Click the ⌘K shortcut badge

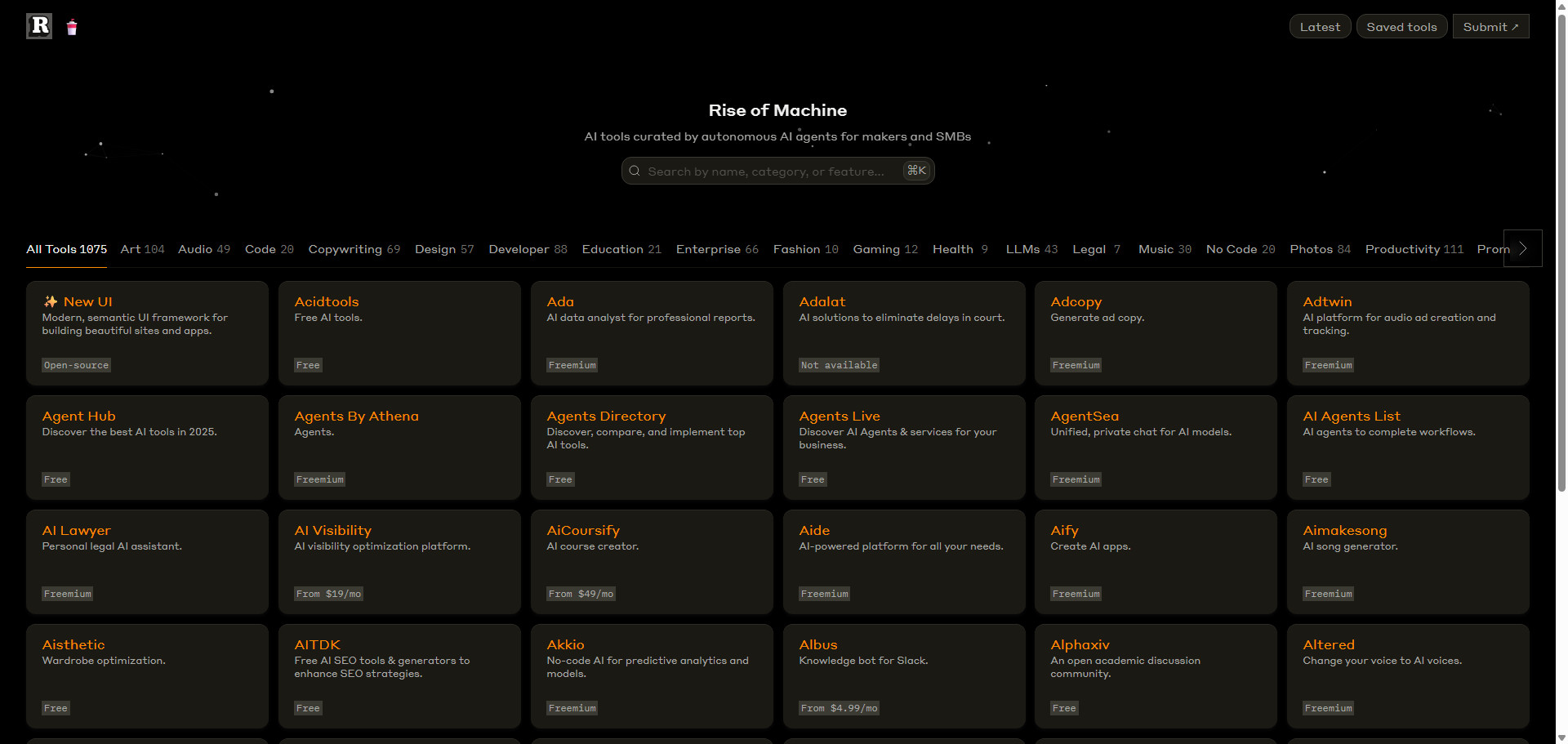coord(916,171)
